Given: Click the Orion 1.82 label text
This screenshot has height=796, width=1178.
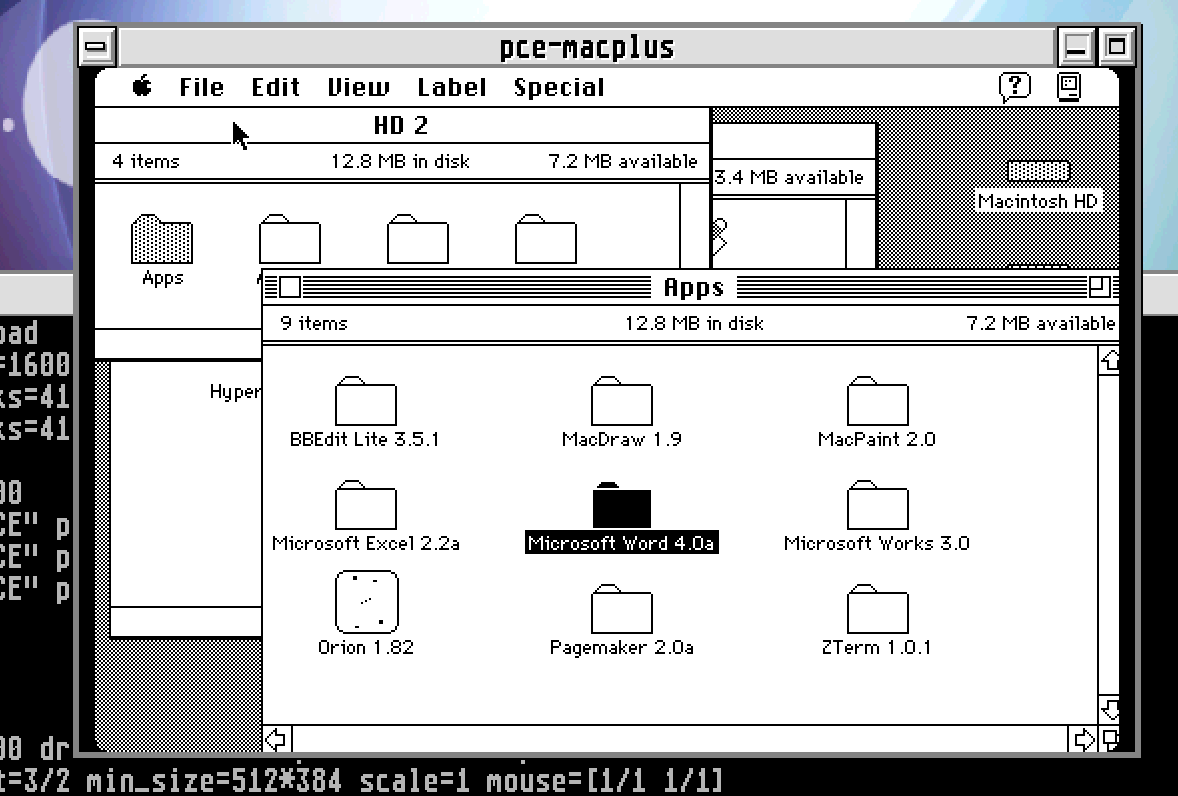Looking at the screenshot, I should pyautogui.click(x=366, y=647).
